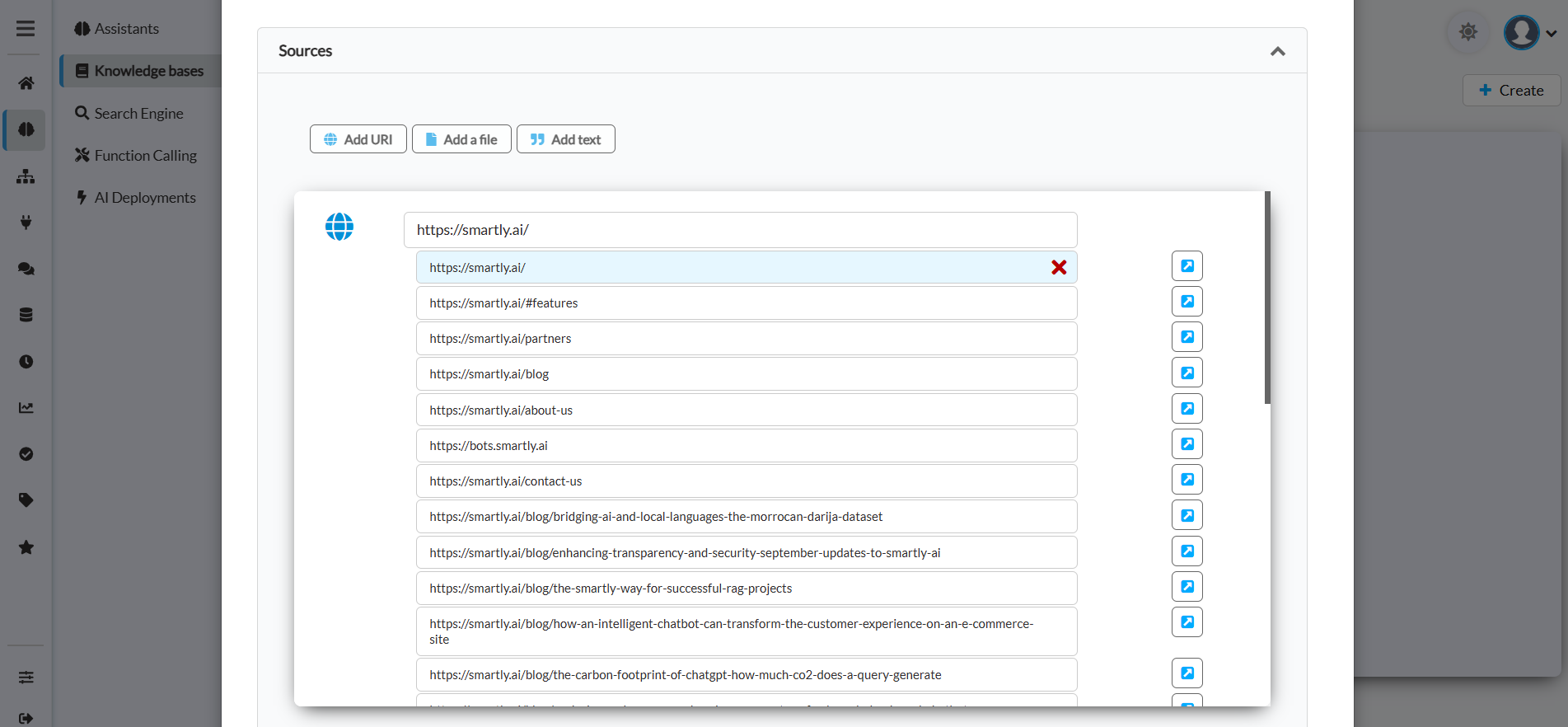Click the suggestions list vertical scrollbar
Image resolution: width=1568 pixels, height=727 pixels.
coord(1267,298)
